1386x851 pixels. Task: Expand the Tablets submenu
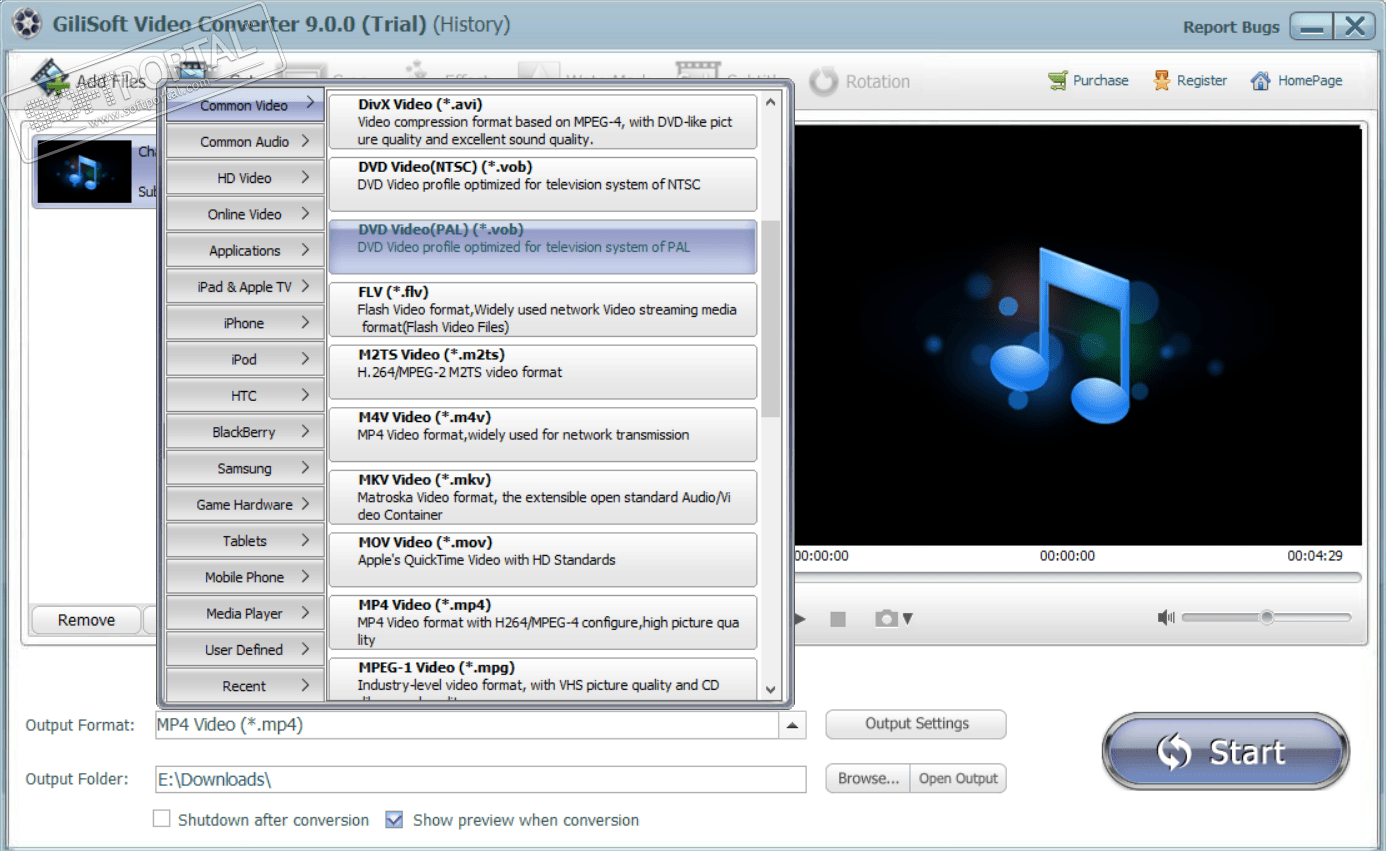point(245,541)
